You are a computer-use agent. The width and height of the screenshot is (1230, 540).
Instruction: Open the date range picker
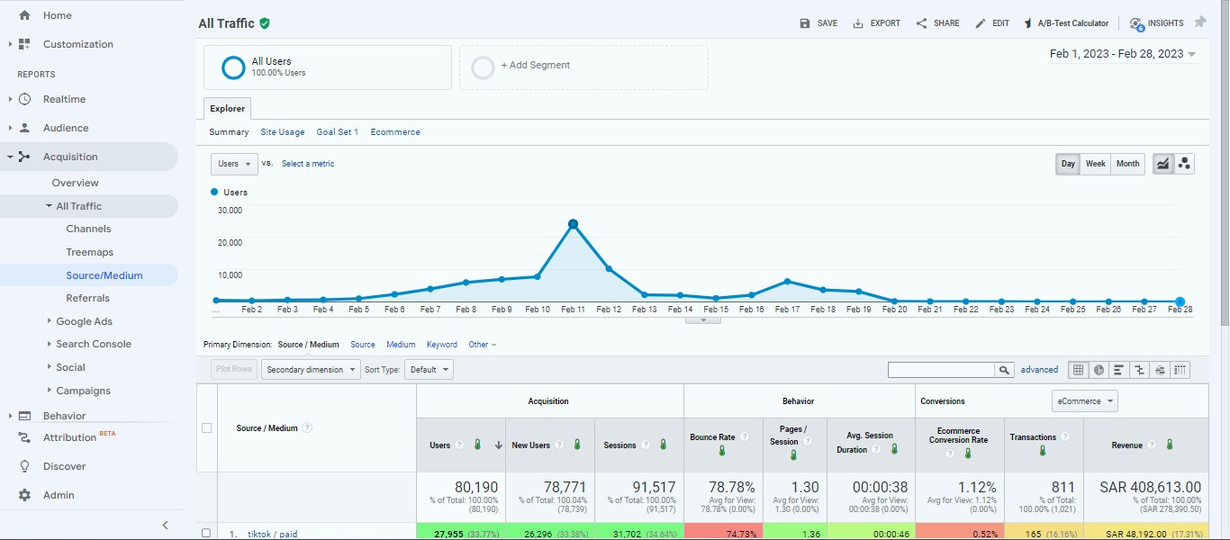click(x=1123, y=54)
